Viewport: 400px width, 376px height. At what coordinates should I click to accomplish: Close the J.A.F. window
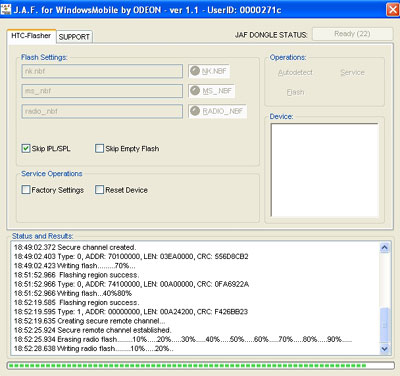tap(392, 9)
